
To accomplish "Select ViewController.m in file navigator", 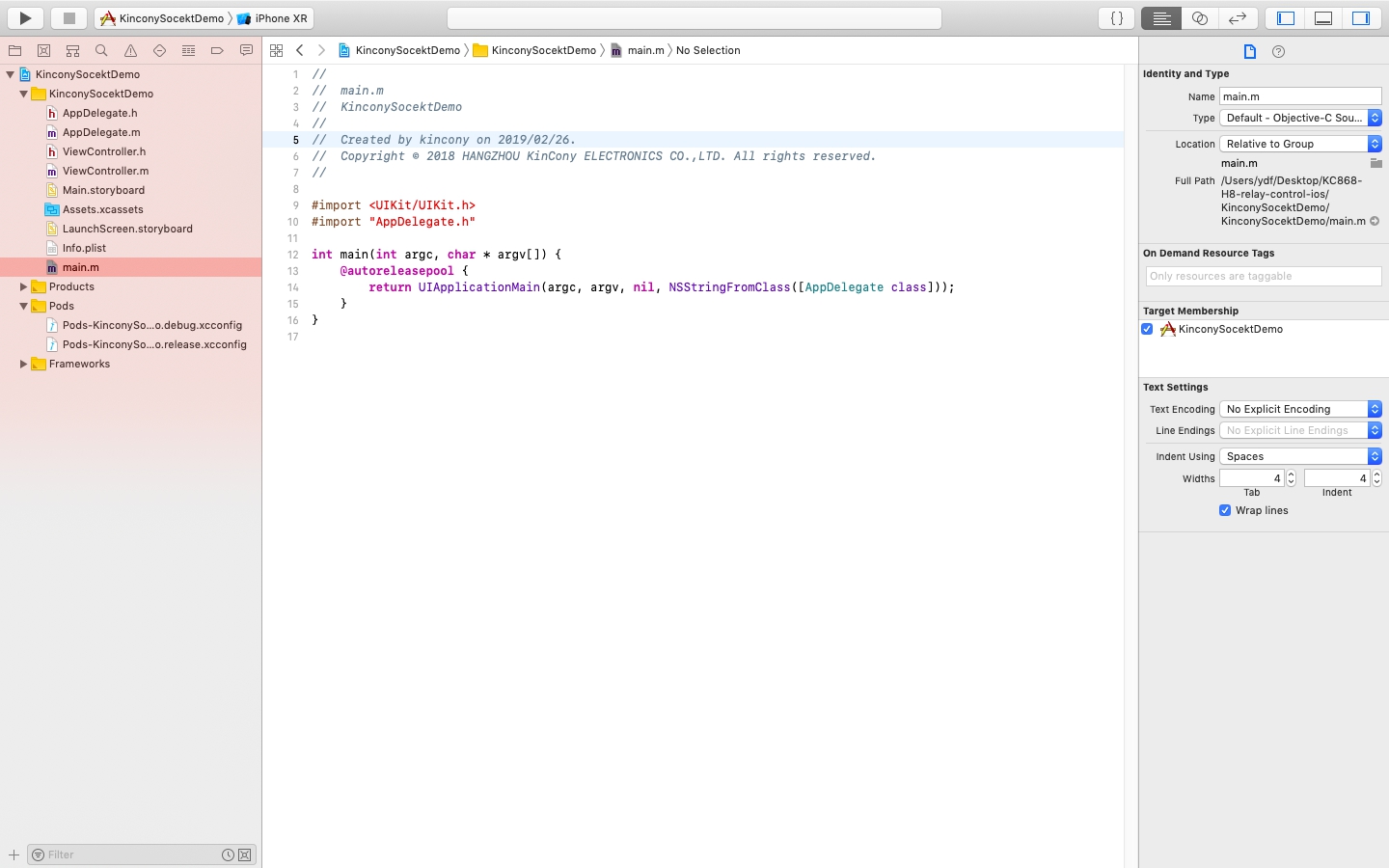I will tap(105, 171).
